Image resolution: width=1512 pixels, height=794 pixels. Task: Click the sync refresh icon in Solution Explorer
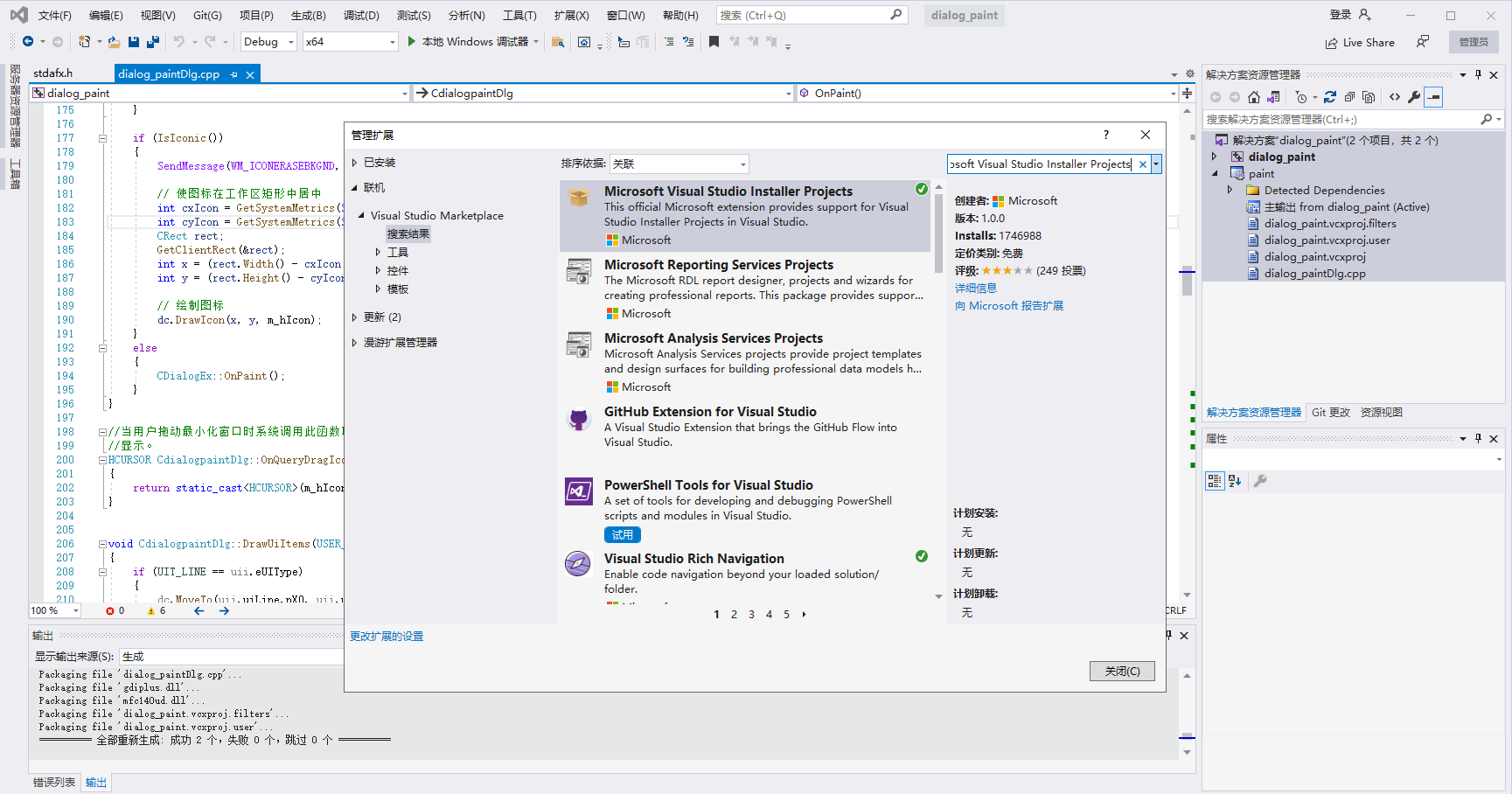point(1330,97)
